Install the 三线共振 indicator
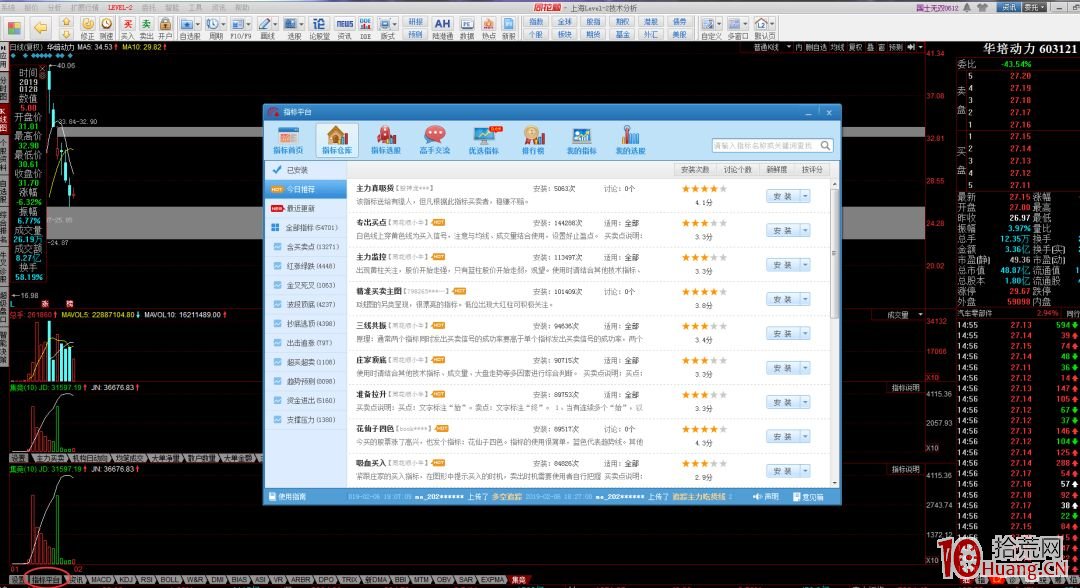 (783, 334)
